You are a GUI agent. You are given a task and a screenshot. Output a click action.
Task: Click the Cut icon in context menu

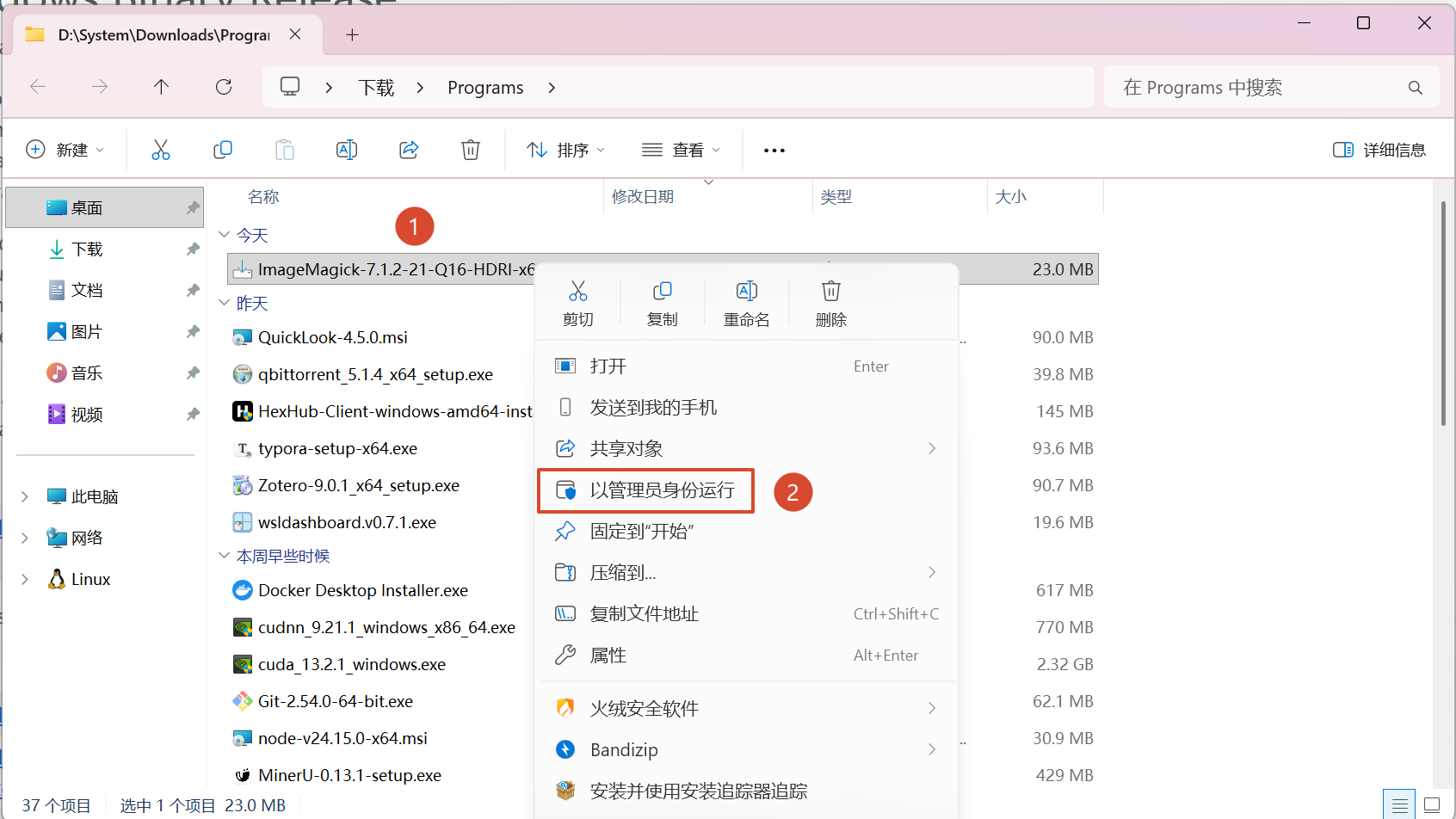pyautogui.click(x=577, y=292)
